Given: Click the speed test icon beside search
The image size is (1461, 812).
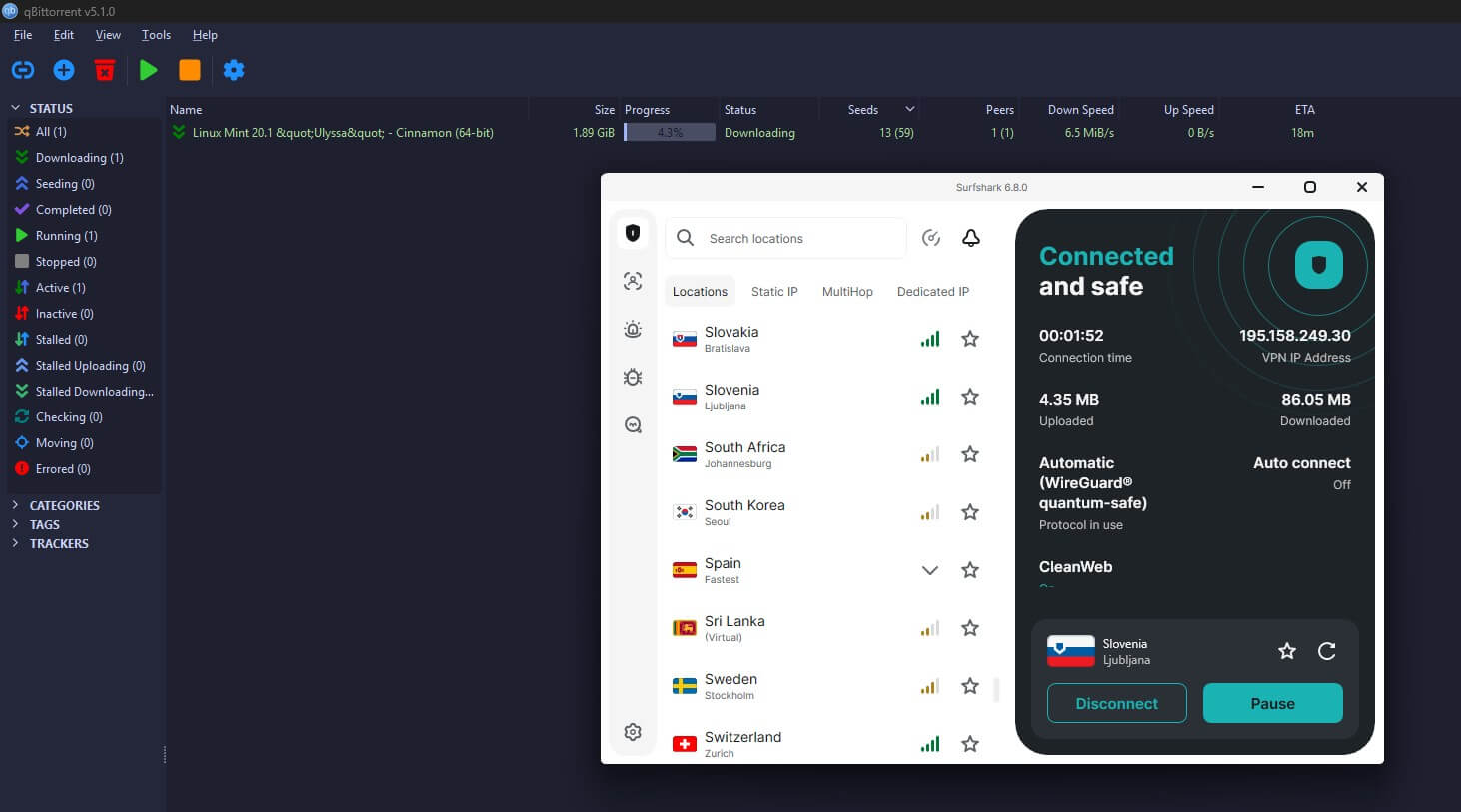Looking at the screenshot, I should [x=931, y=238].
